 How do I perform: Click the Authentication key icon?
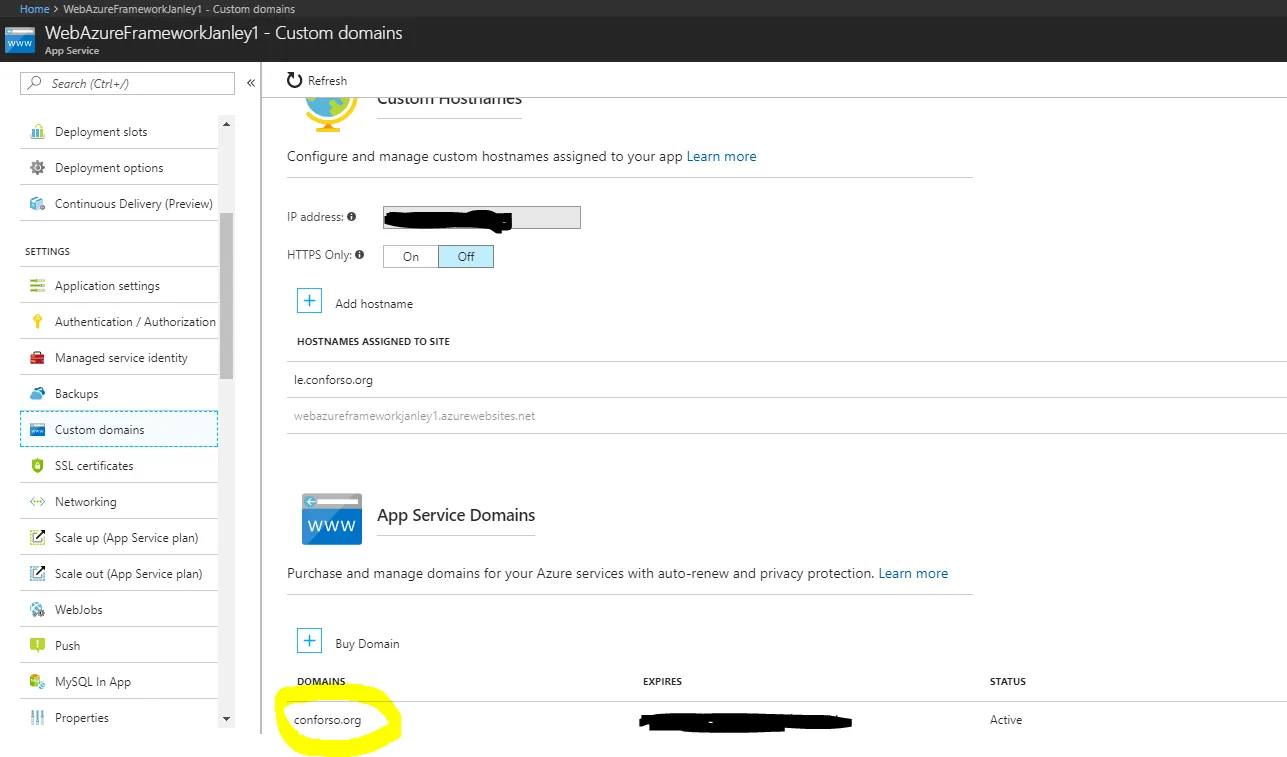tap(37, 322)
